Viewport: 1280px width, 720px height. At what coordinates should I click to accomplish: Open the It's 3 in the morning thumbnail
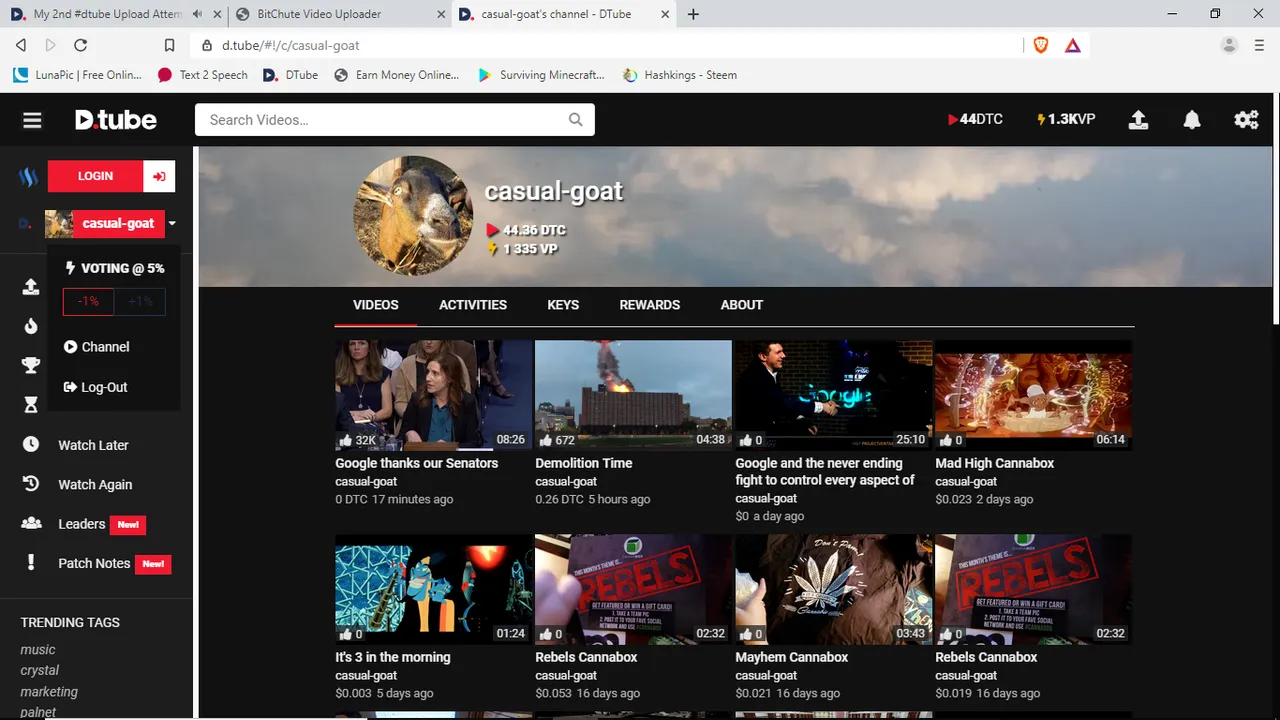tap(434, 589)
